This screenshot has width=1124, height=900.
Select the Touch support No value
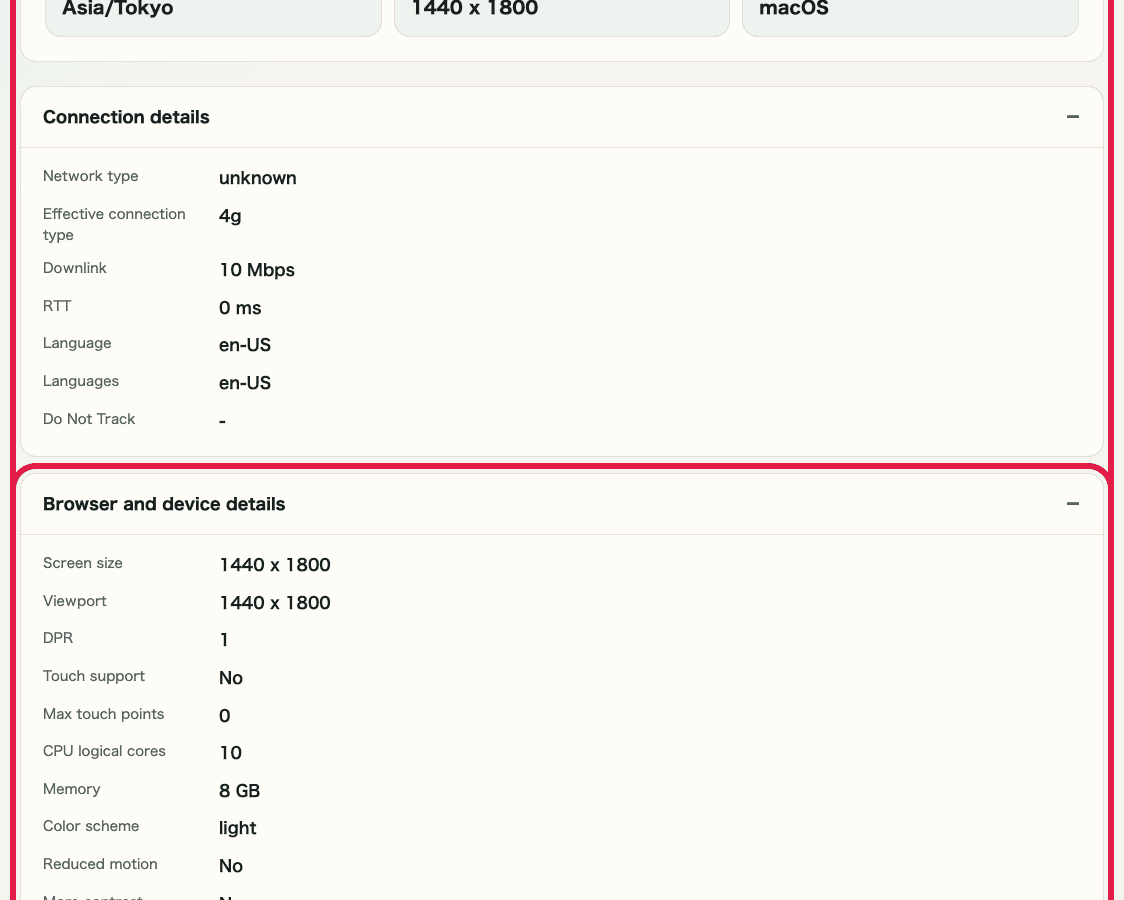(x=231, y=678)
